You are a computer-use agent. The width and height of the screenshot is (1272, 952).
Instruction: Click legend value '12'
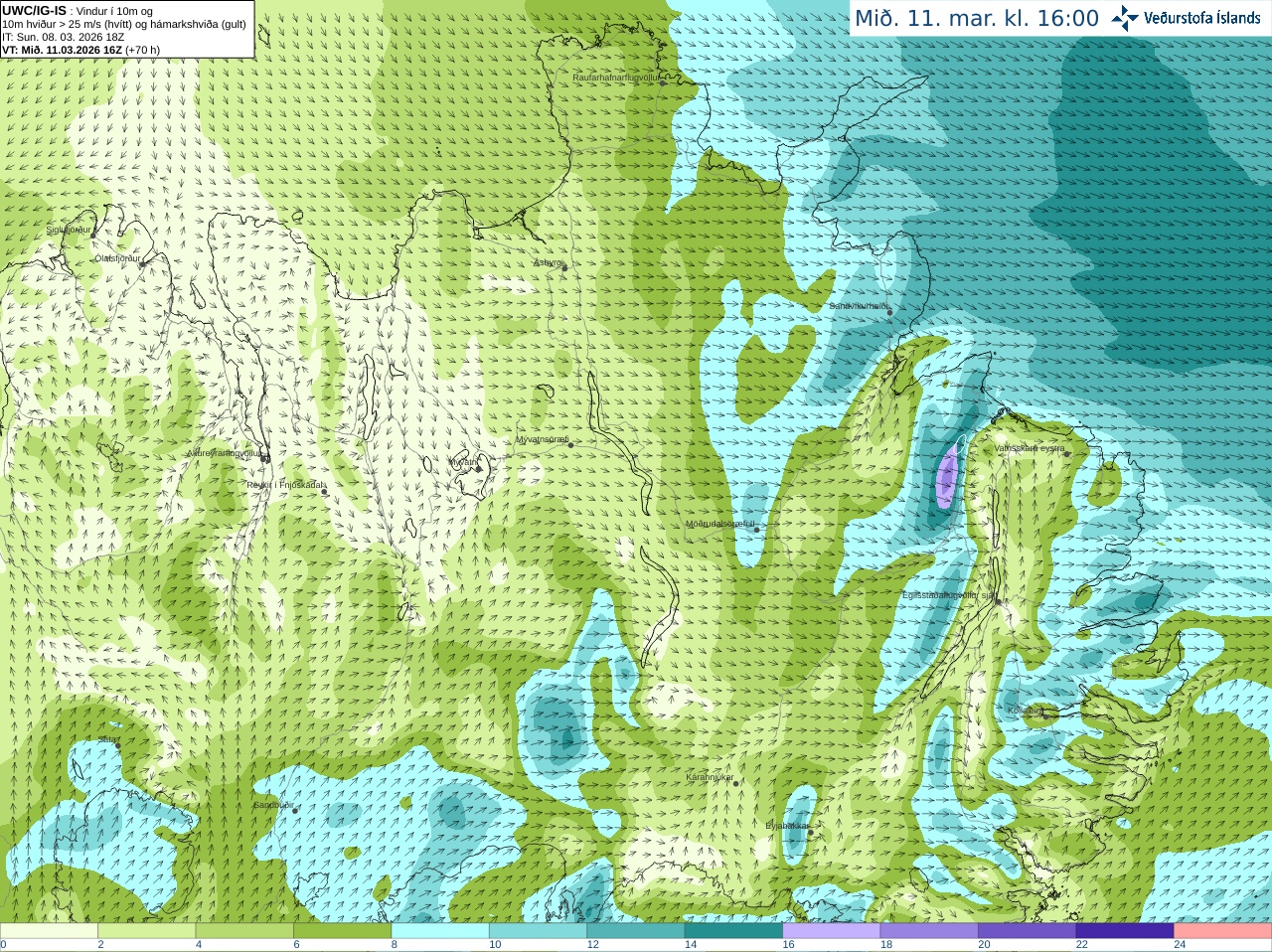(x=592, y=945)
